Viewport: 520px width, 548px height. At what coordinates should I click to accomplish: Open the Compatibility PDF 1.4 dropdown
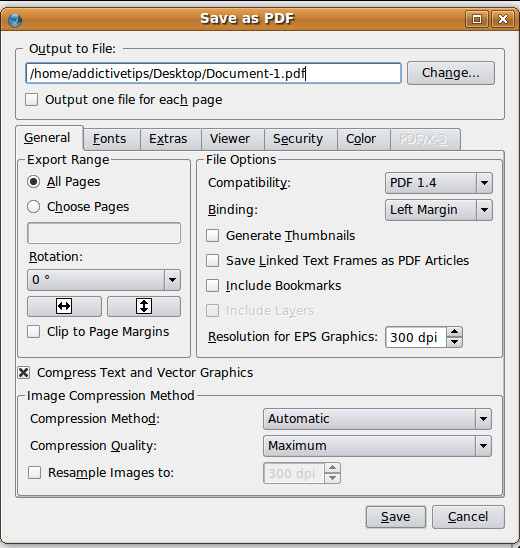point(439,183)
